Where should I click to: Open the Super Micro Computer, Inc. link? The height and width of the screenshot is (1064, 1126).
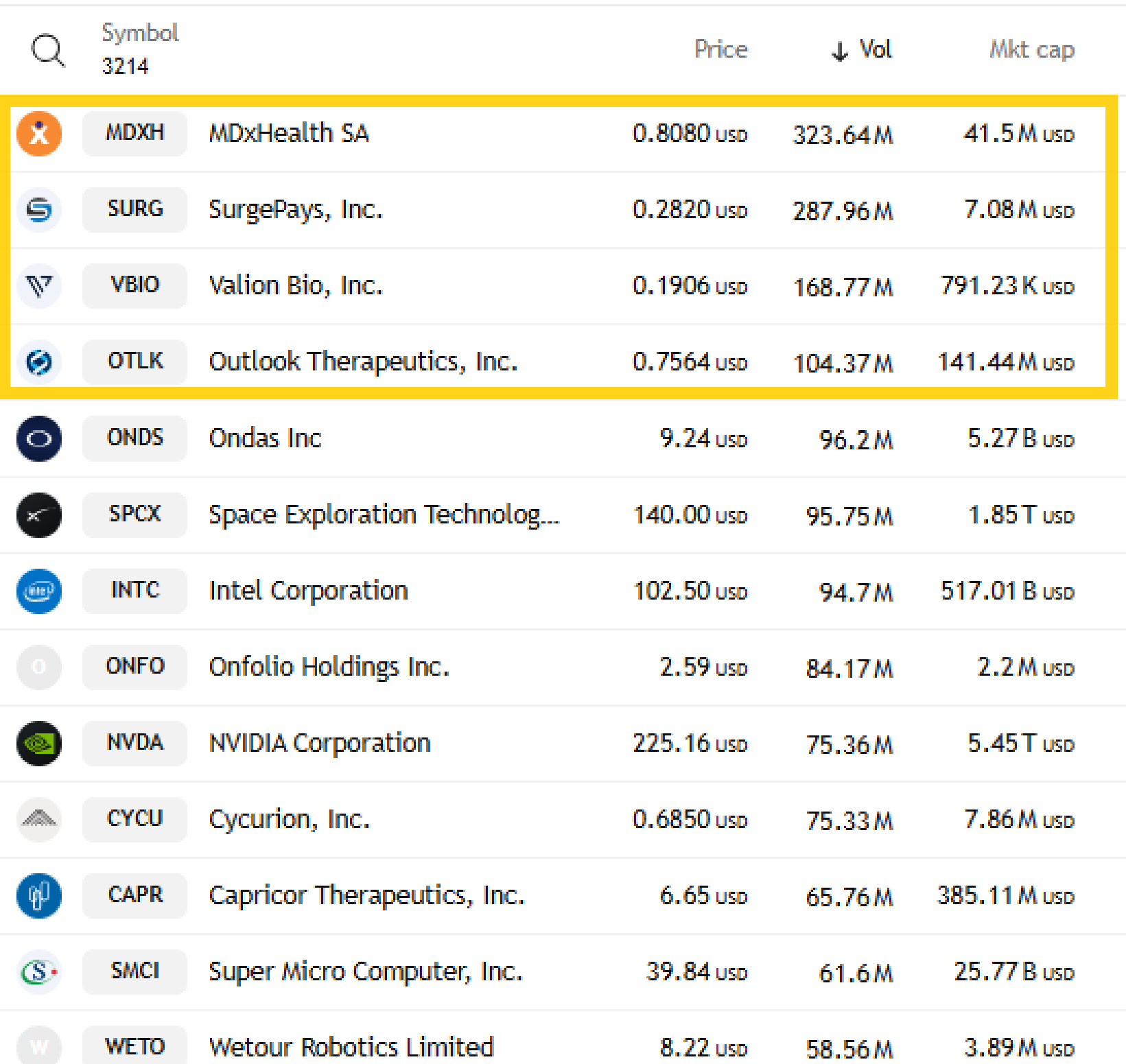366,971
